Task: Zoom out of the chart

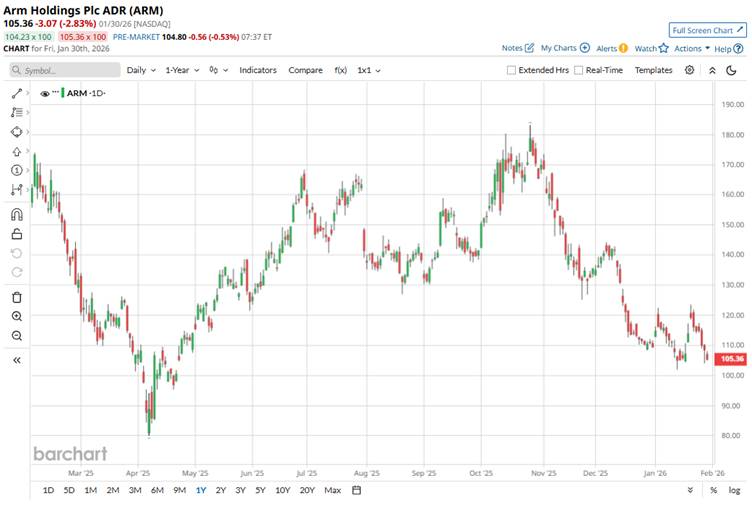Action: coord(17,335)
